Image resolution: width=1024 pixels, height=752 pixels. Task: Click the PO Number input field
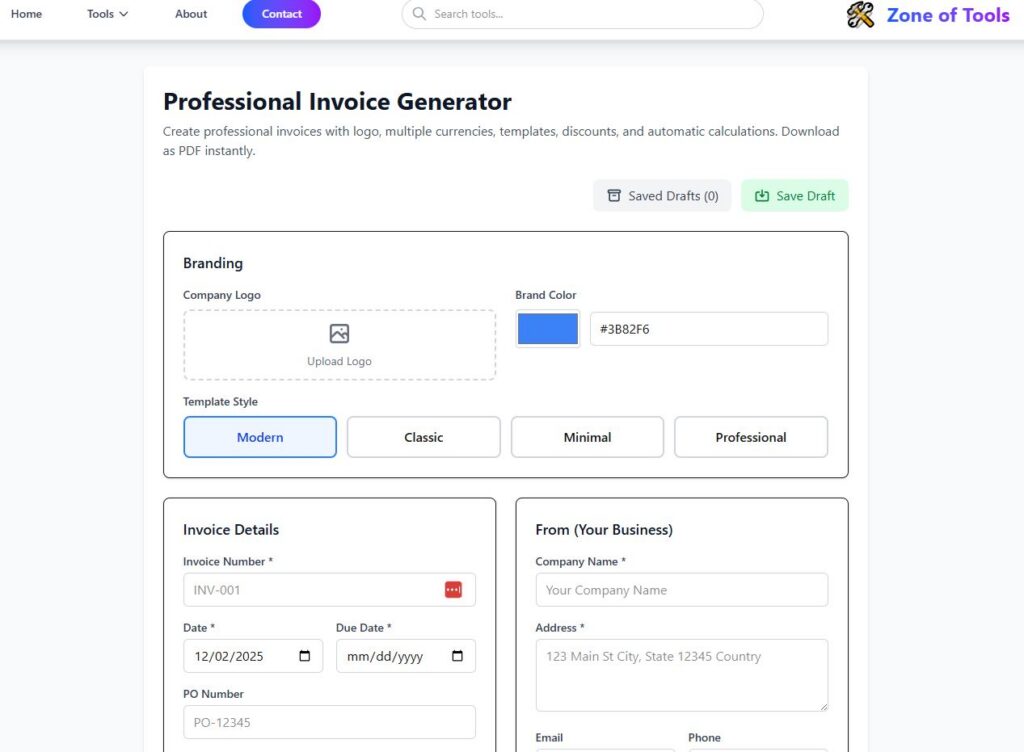coord(329,722)
